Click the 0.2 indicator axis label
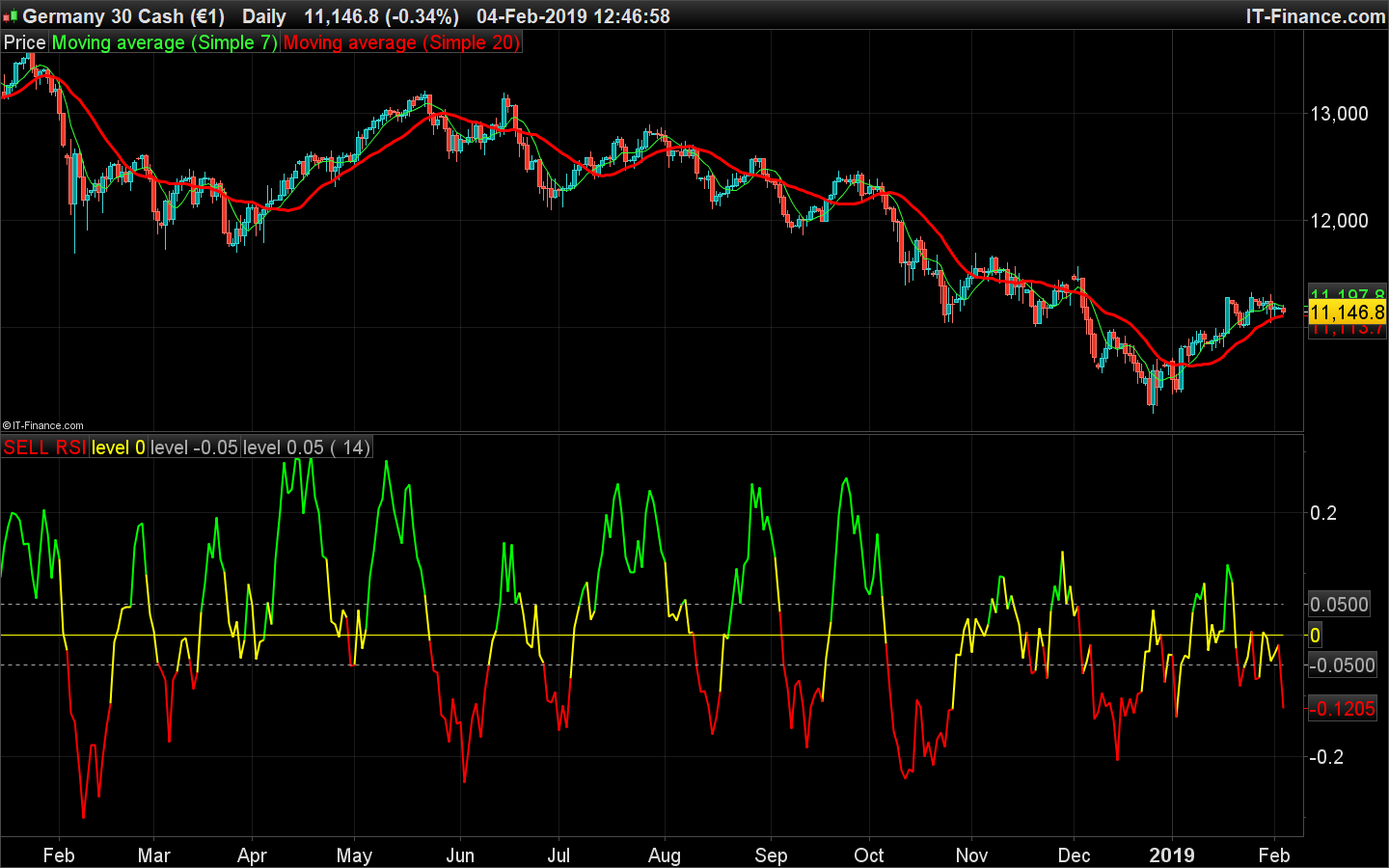Screen dimensions: 1389x868 [1323, 513]
